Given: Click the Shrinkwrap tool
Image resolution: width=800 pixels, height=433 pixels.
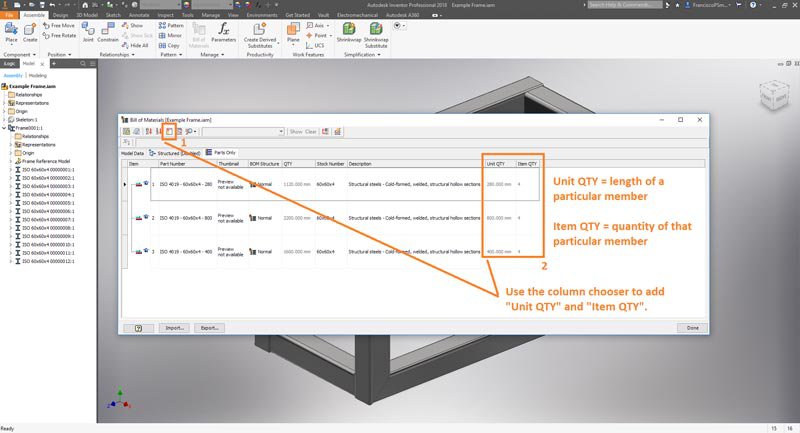Looking at the screenshot, I should 349,33.
